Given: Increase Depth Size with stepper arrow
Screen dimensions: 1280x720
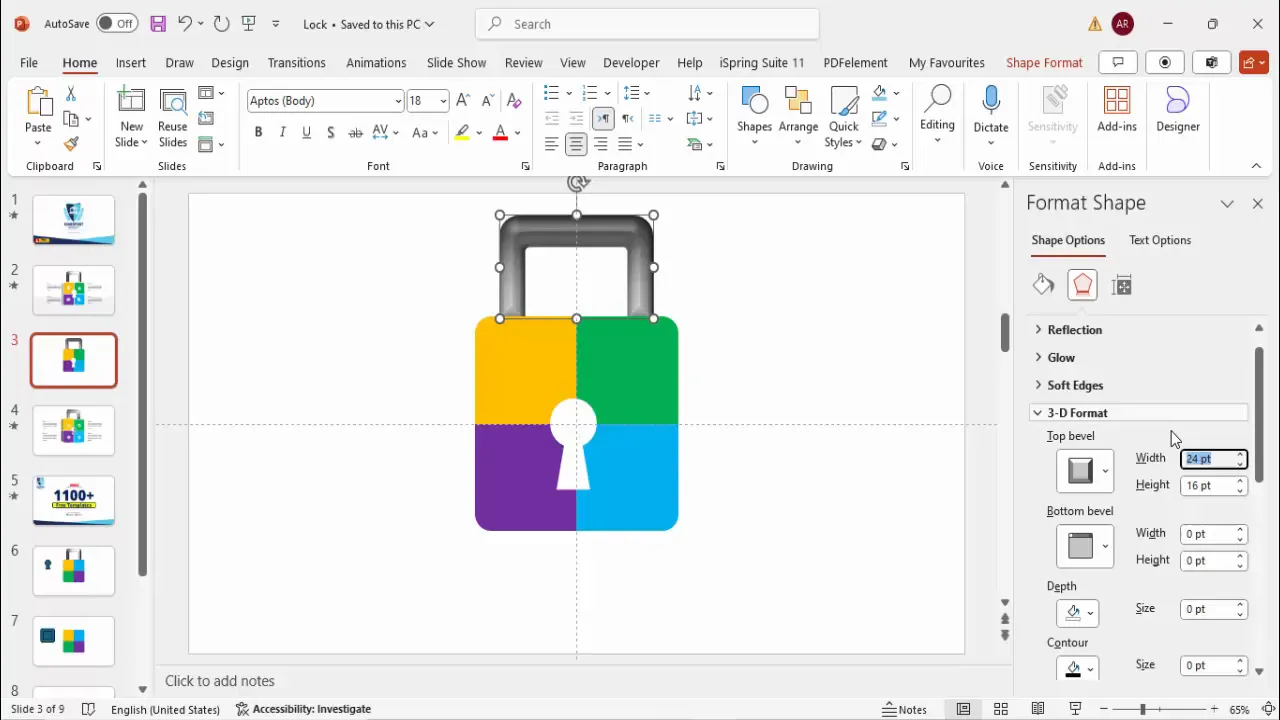Looking at the screenshot, I should pos(1240,605).
